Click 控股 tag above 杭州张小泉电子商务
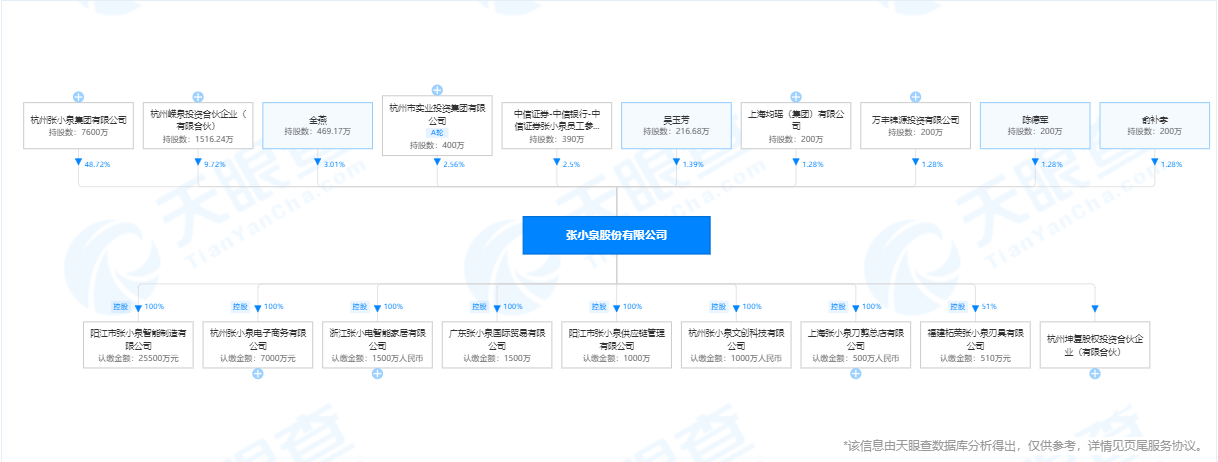Viewport: 1218px width, 462px height. coord(241,306)
